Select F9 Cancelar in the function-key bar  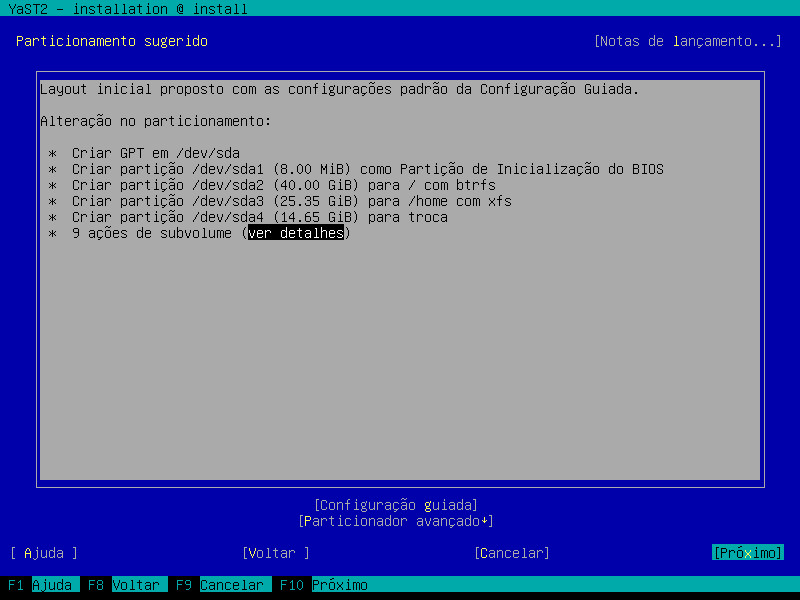pyautogui.click(x=218, y=585)
